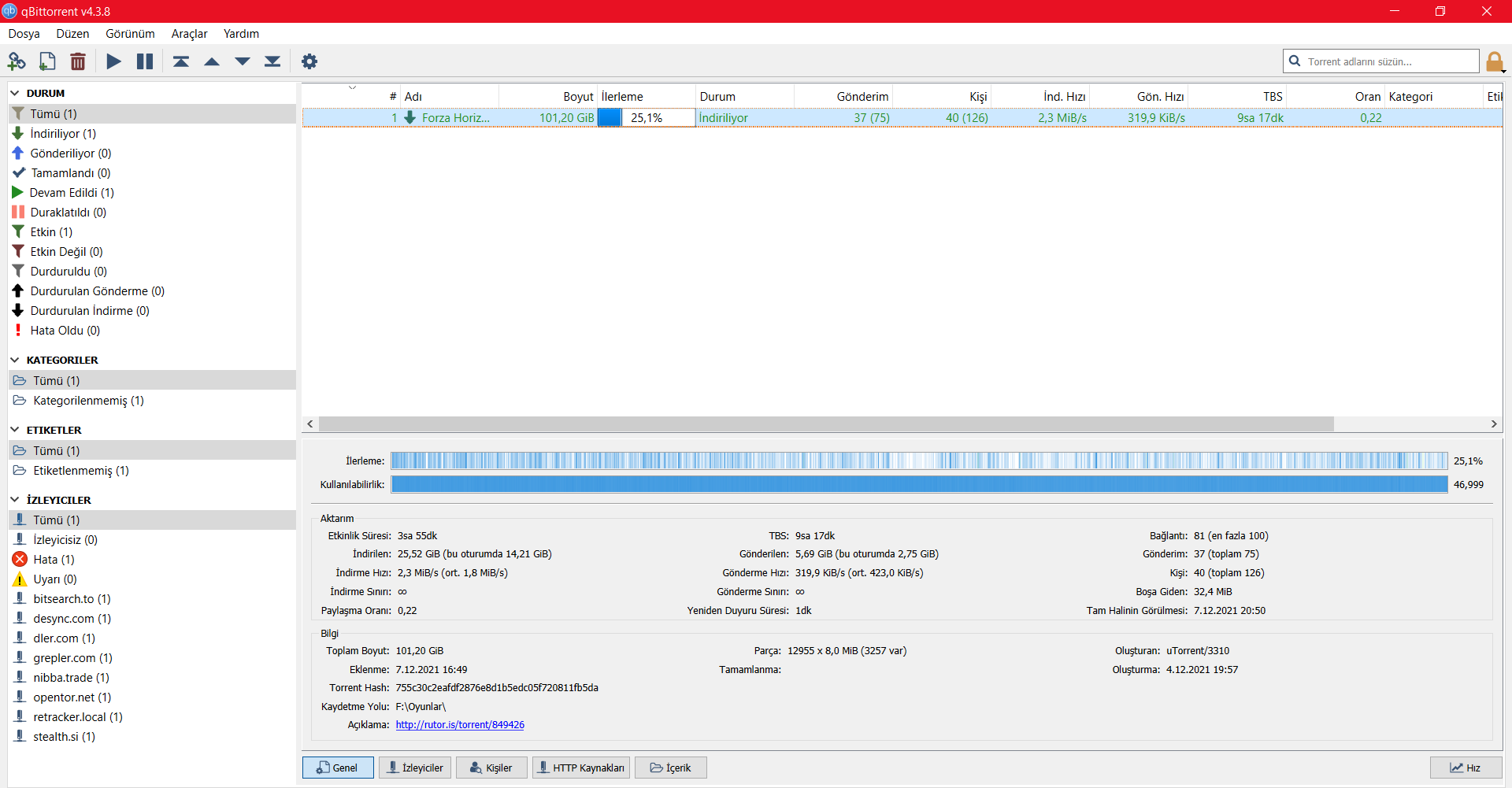Image resolution: width=1512 pixels, height=788 pixels.
Task: Click the green download arrow on Forza torrent
Action: 409,117
